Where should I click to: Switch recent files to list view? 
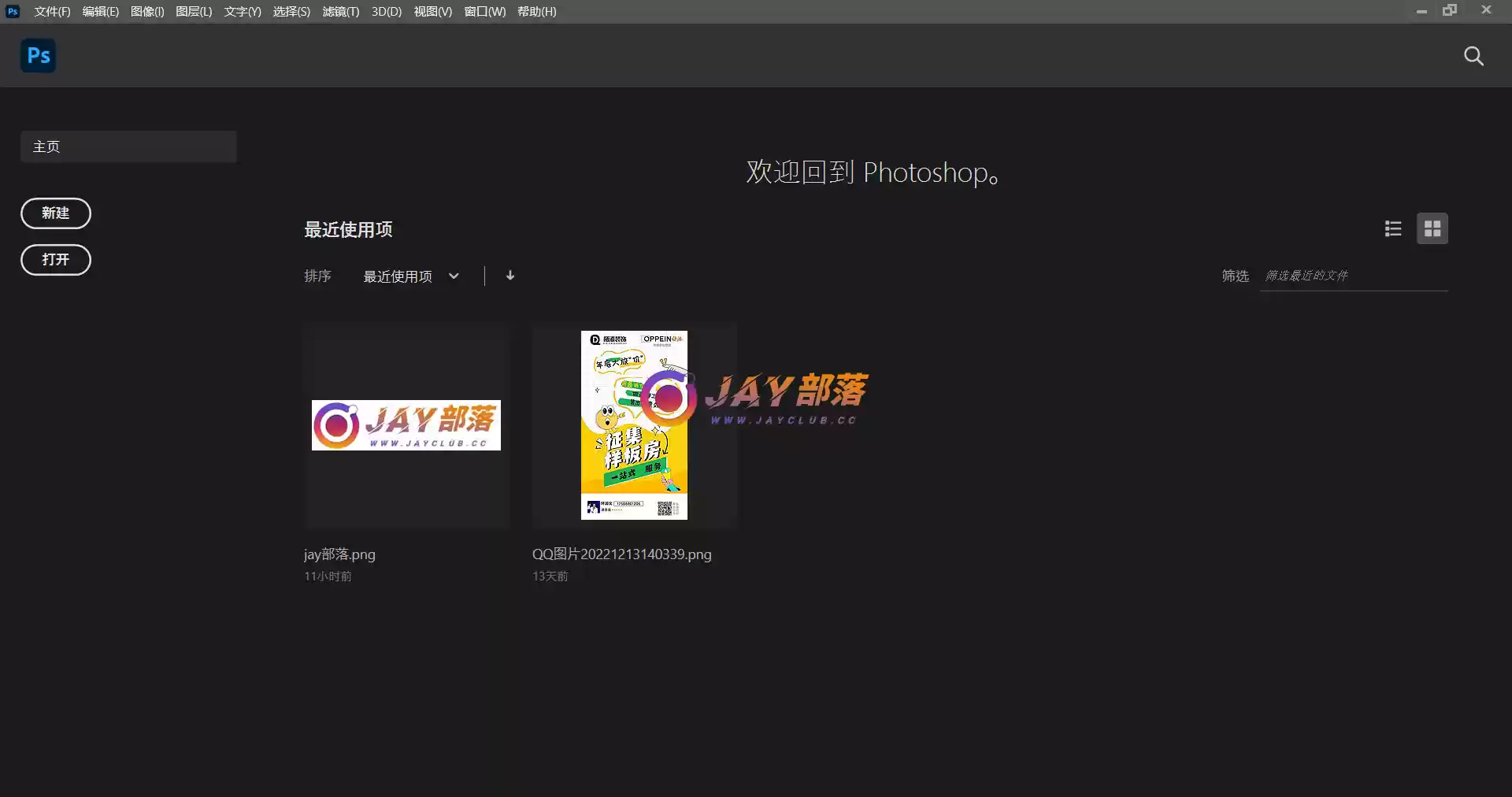coord(1393,228)
